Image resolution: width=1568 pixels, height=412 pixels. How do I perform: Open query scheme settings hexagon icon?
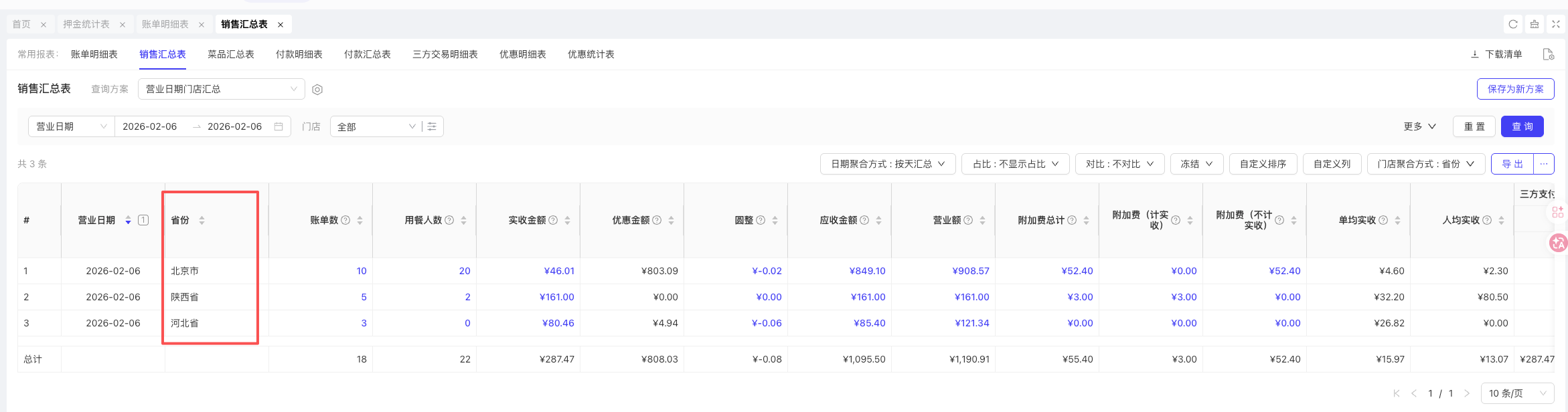[317, 90]
